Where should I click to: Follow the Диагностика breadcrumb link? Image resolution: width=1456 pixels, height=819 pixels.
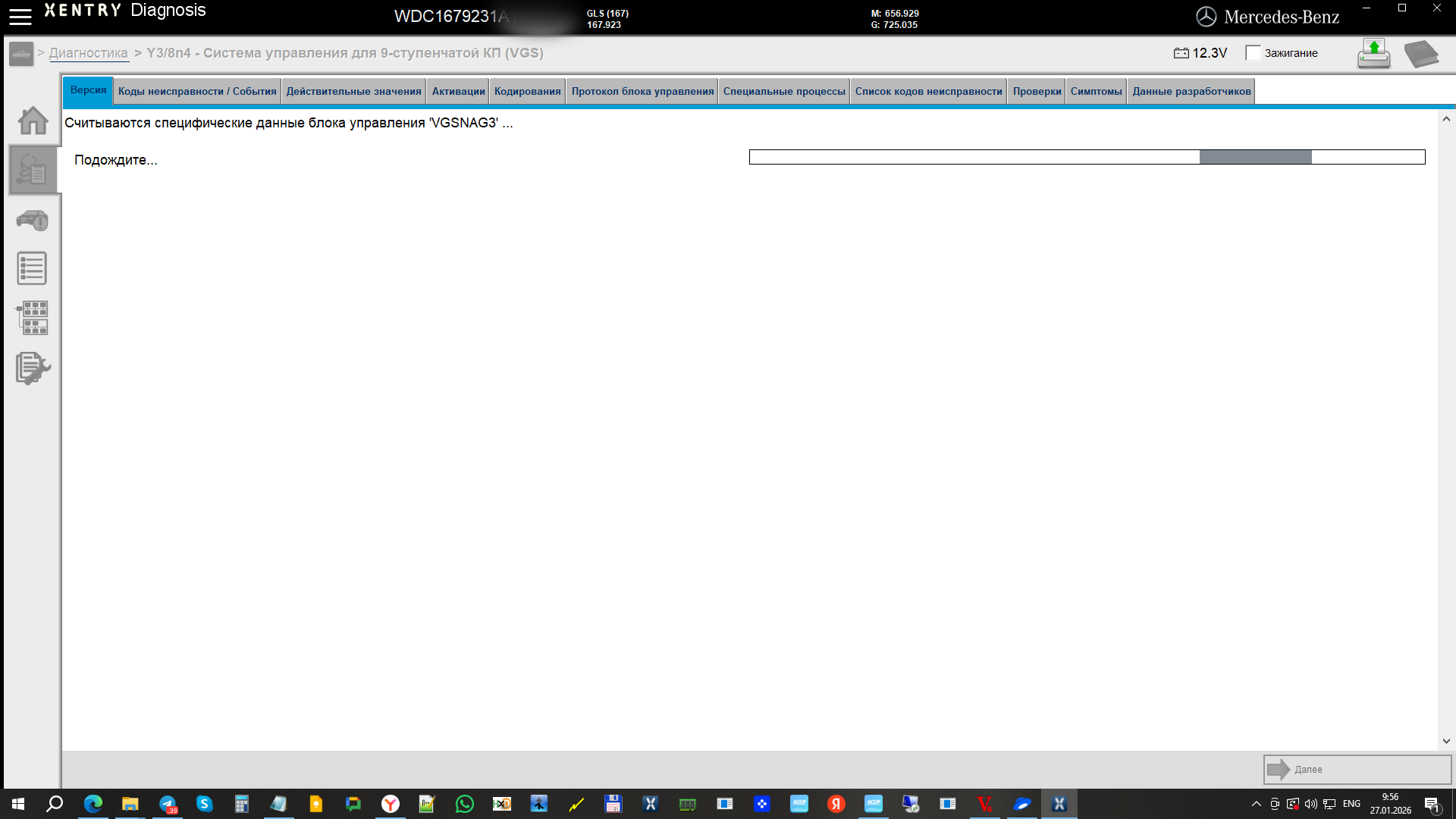click(89, 53)
